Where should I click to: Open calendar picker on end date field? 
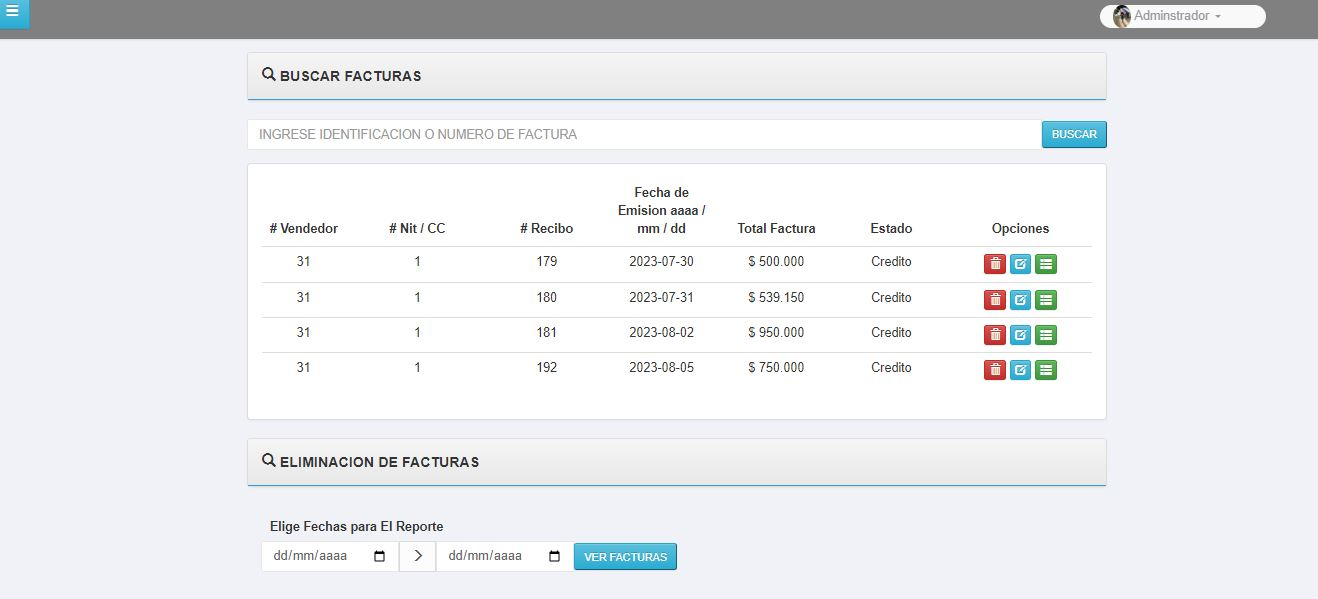[554, 557]
